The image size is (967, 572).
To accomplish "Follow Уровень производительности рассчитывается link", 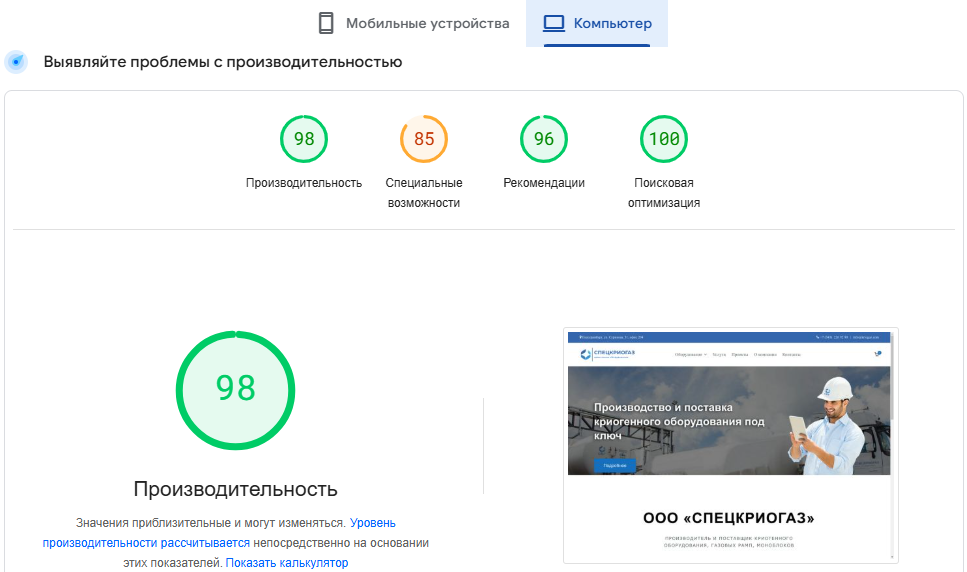I will 219,533.
